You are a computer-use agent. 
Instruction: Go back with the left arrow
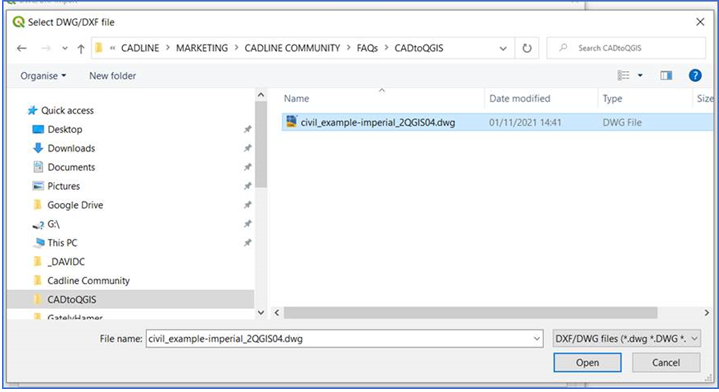click(22, 48)
